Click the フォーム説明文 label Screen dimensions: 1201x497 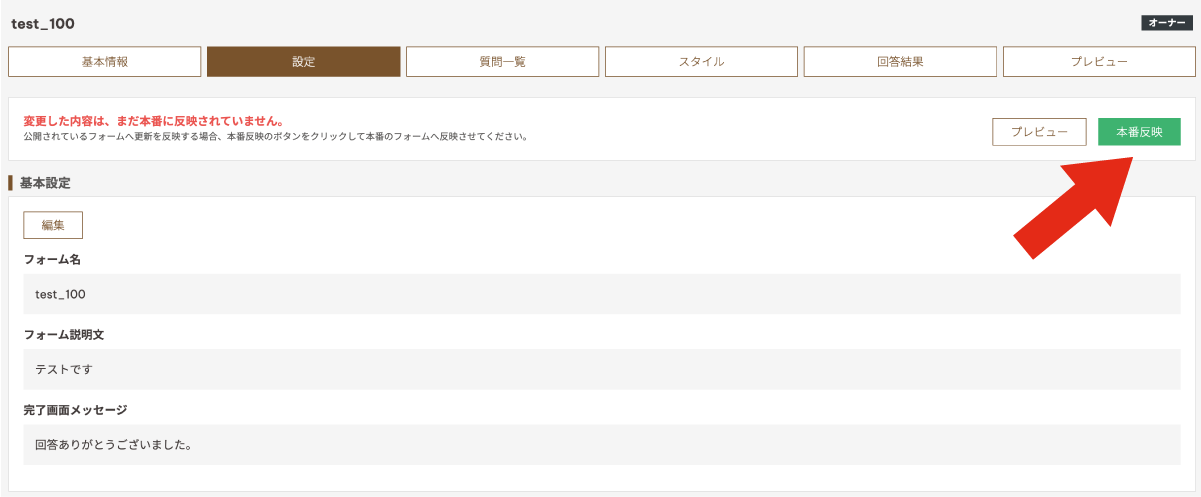pos(64,334)
